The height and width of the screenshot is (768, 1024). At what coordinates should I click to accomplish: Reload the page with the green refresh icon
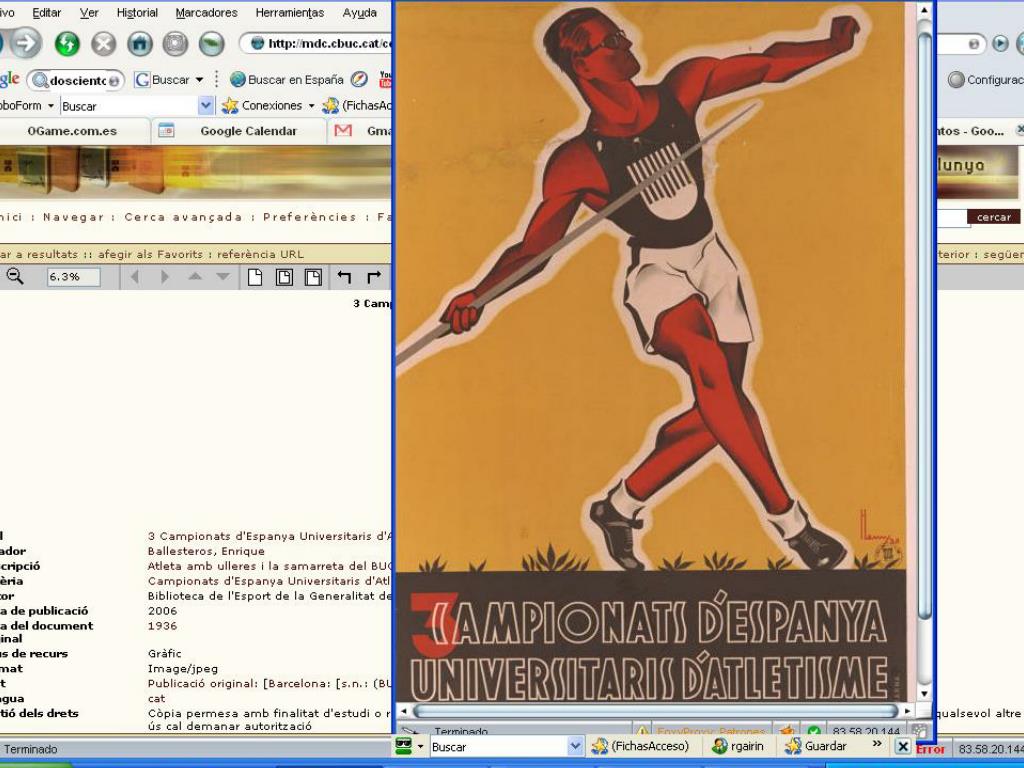pos(67,44)
